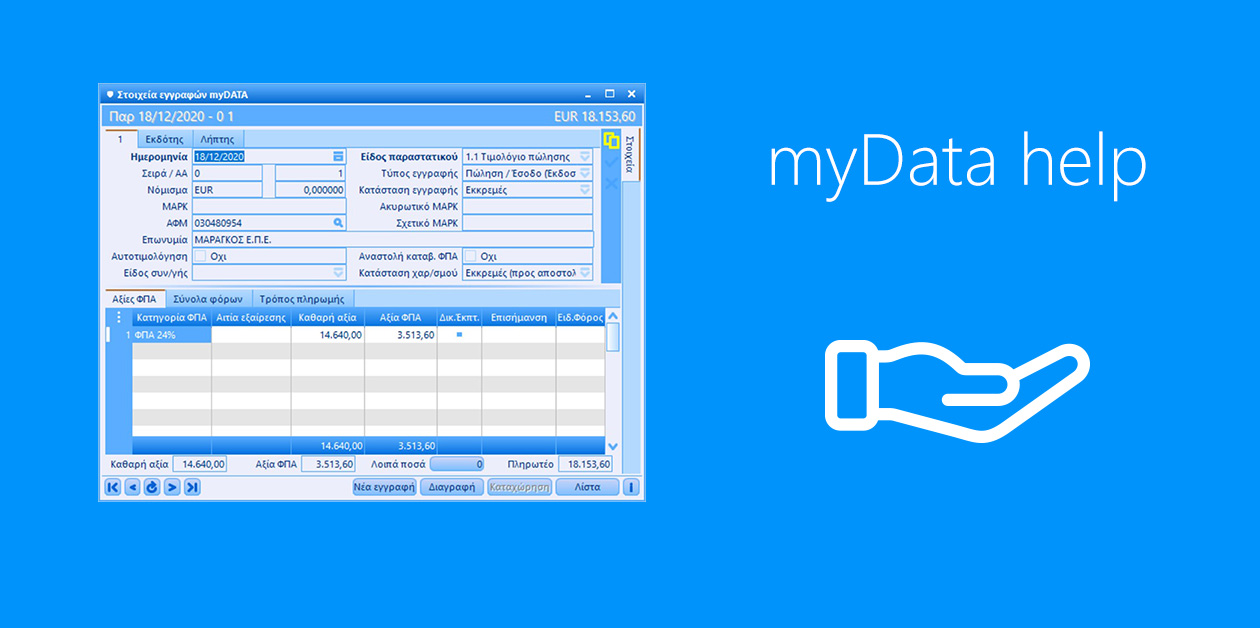Click the Ειδ.Φόρος column header
This screenshot has height=628, width=1260.
(581, 318)
